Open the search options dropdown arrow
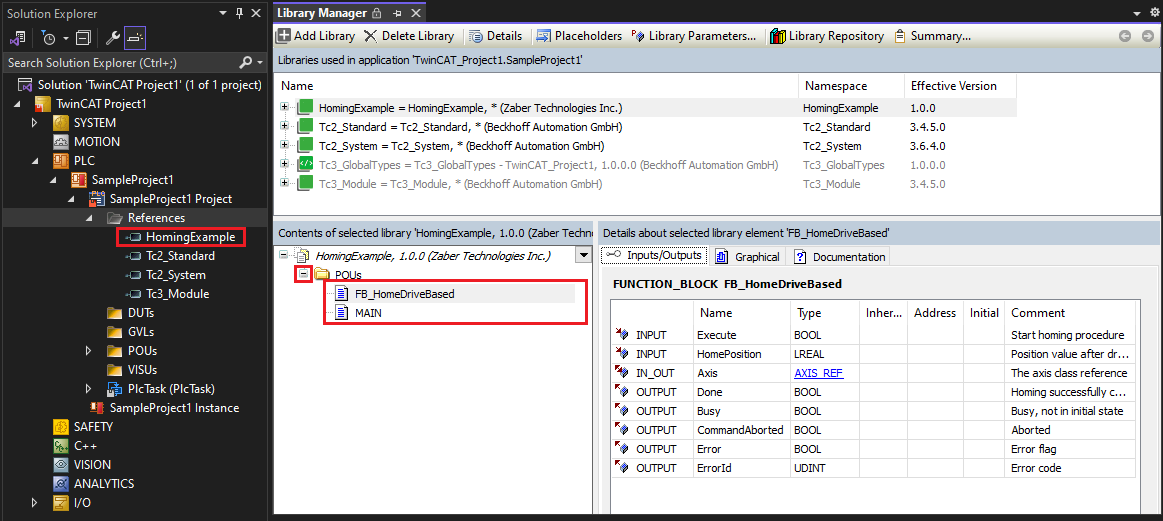This screenshot has width=1163, height=521. (x=260, y=62)
